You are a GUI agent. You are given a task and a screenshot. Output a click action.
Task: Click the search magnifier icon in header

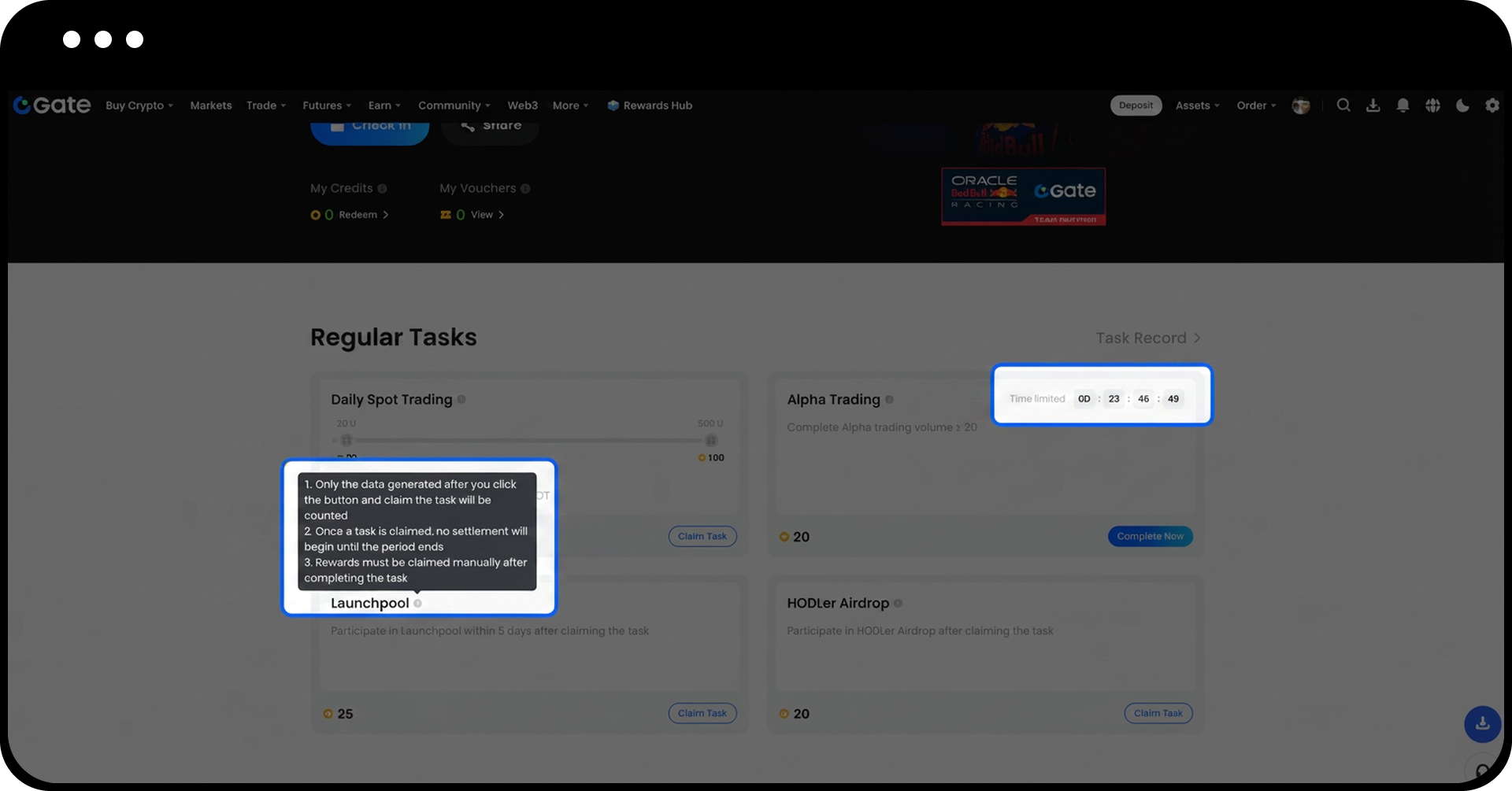[1343, 105]
